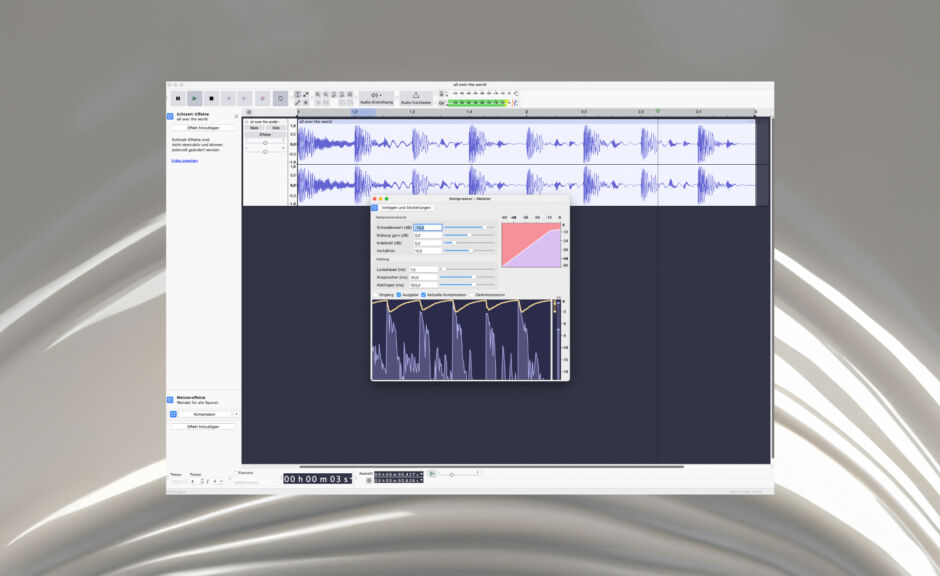
Task: Select the Zoom In magnifier tool
Action: click(317, 96)
